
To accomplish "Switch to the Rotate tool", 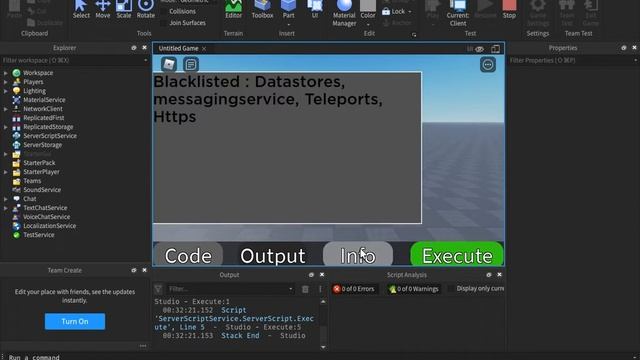I will [x=146, y=9].
